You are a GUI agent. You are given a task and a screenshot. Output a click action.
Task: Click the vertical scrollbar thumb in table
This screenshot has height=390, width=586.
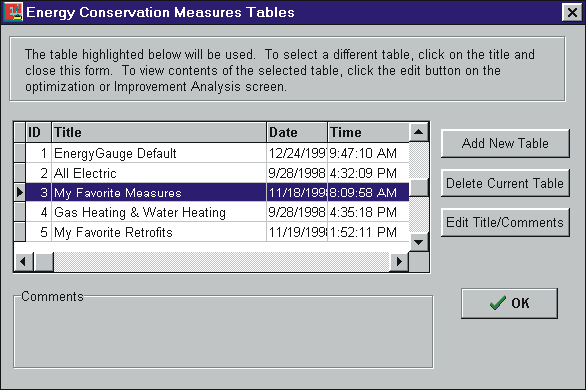click(419, 188)
